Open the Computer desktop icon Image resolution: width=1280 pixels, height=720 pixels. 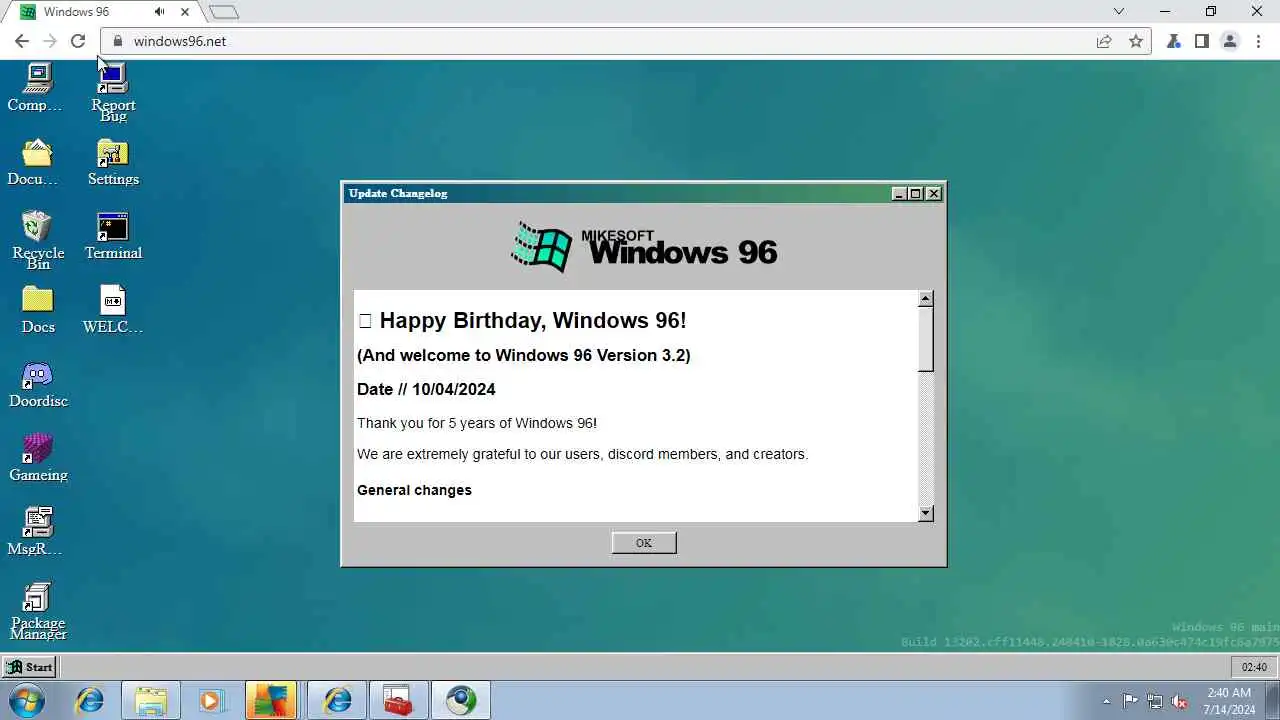coord(36,87)
